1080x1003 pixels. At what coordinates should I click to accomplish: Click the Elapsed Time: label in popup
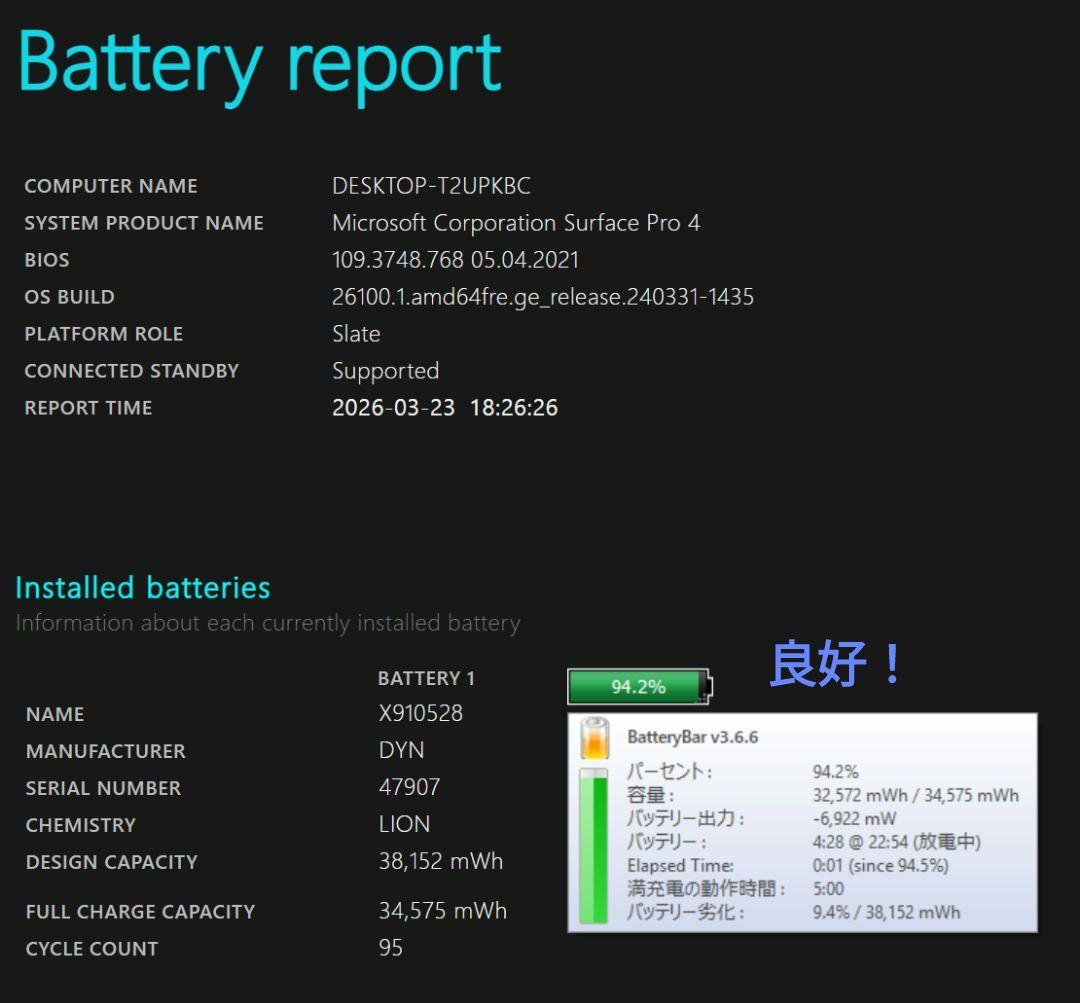(x=681, y=865)
